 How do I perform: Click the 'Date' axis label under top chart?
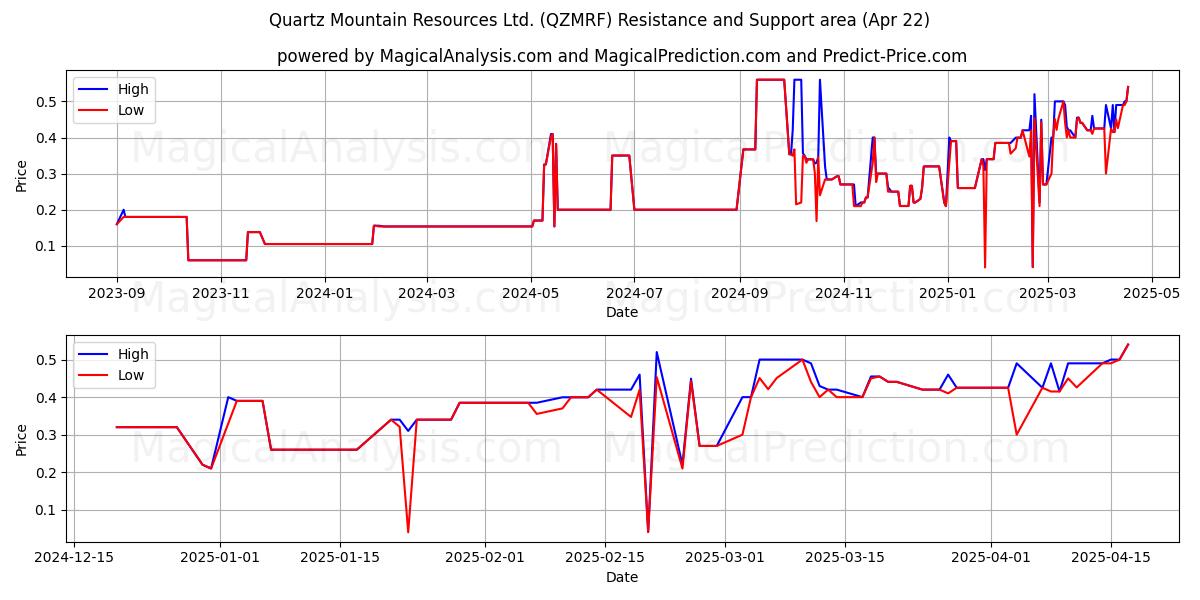622,312
